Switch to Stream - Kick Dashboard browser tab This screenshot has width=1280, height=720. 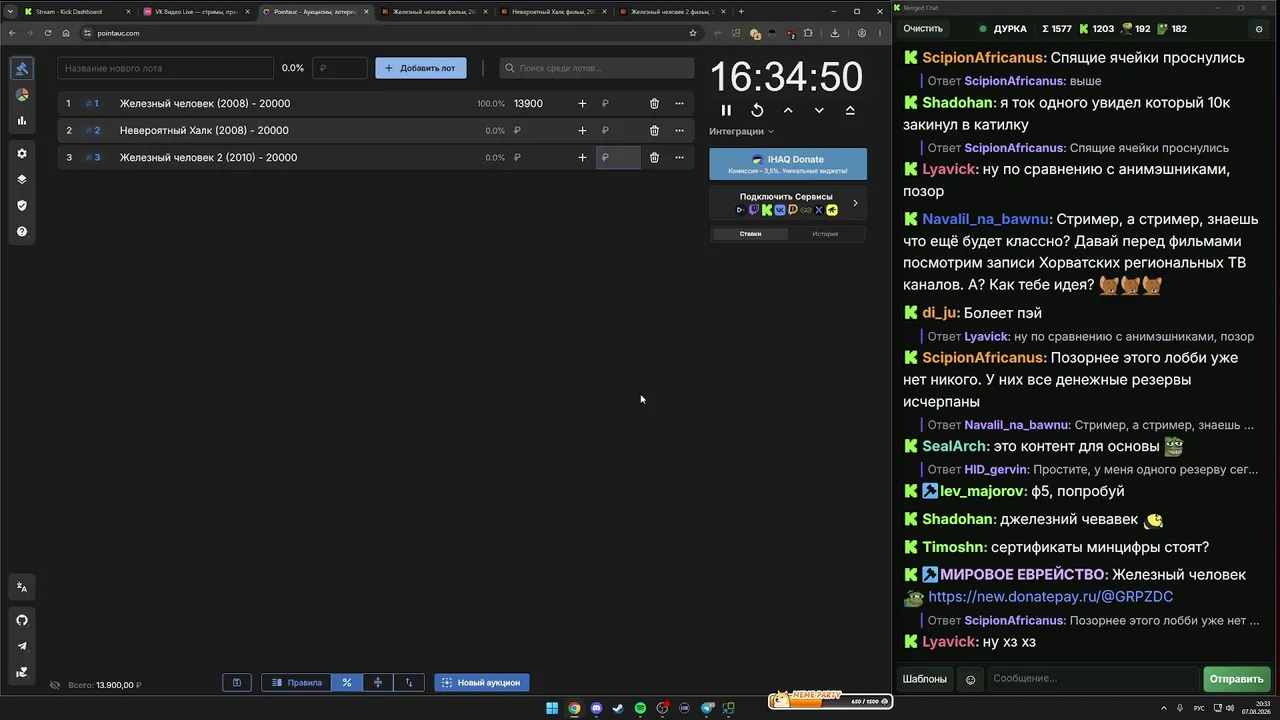(76, 11)
